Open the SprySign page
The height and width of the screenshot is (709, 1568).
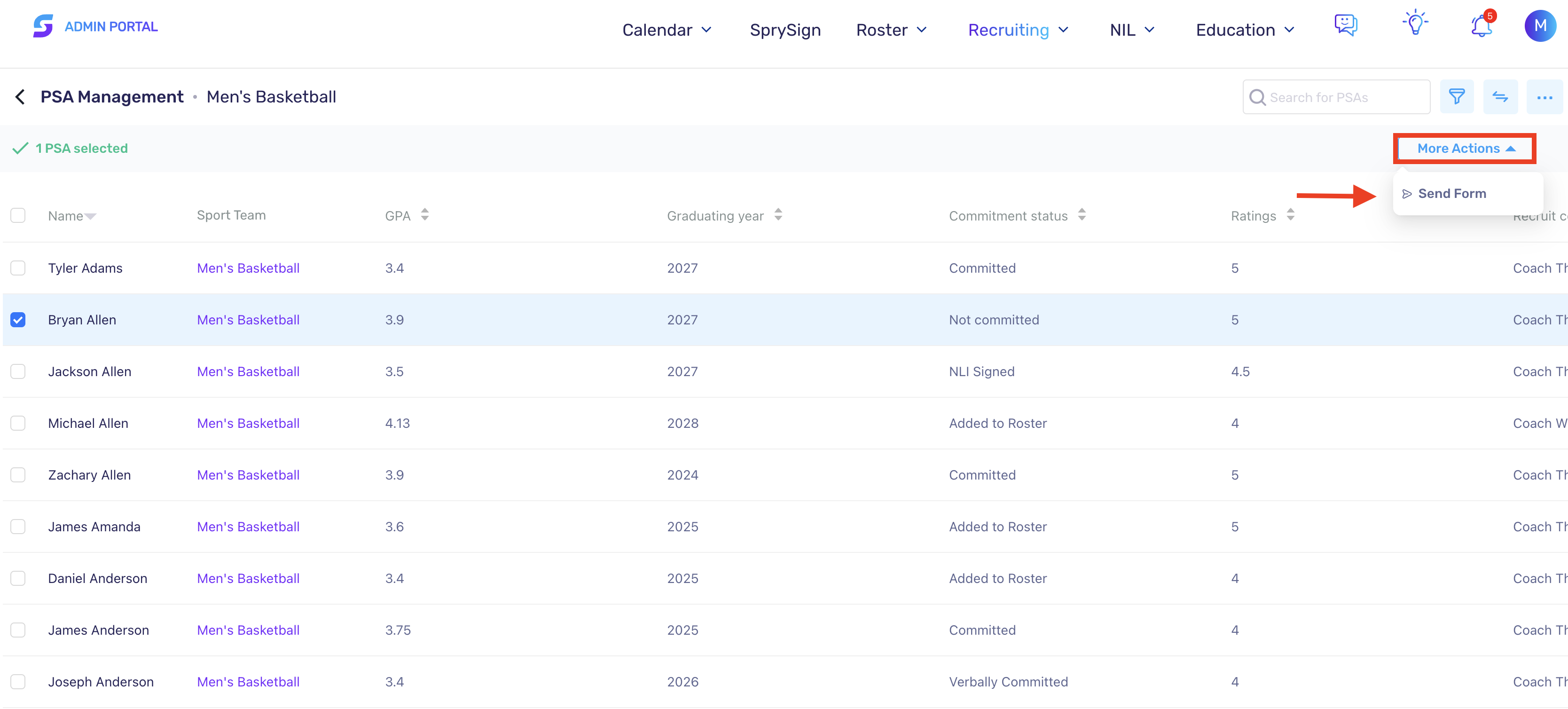[785, 30]
